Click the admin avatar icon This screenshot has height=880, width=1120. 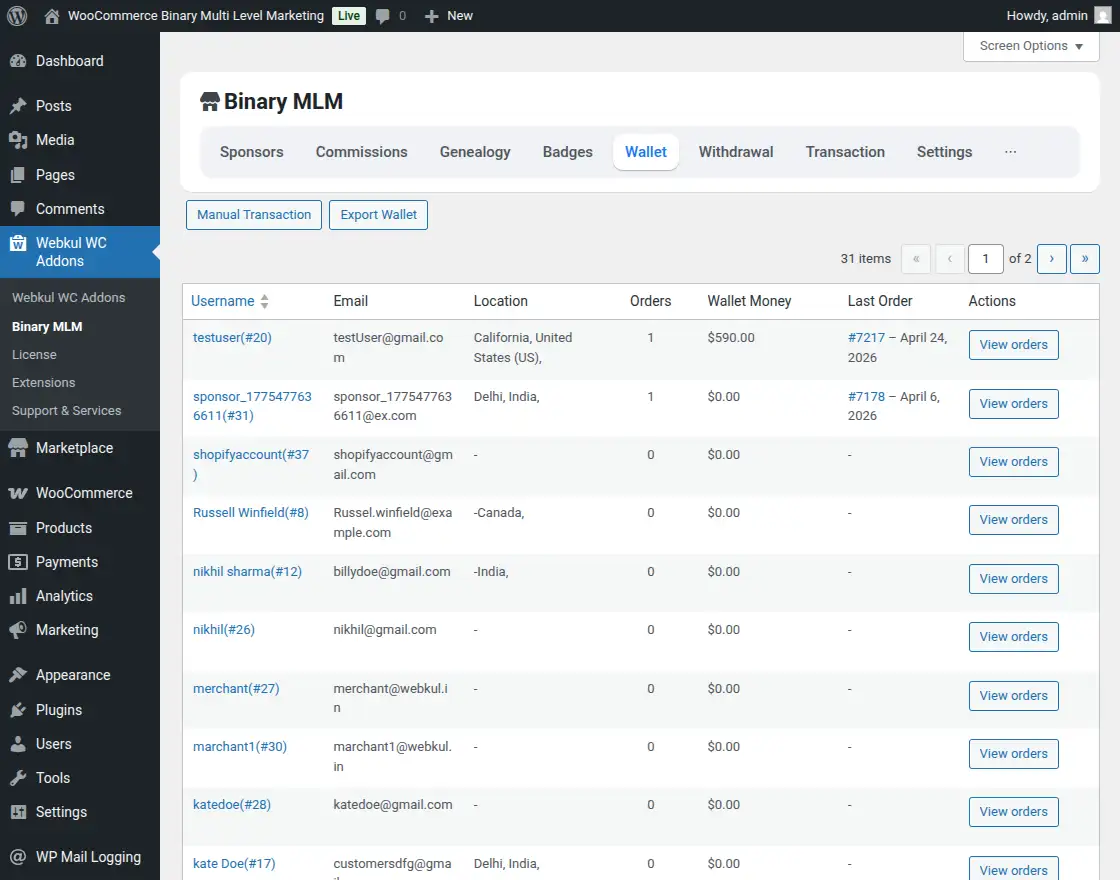[1103, 16]
